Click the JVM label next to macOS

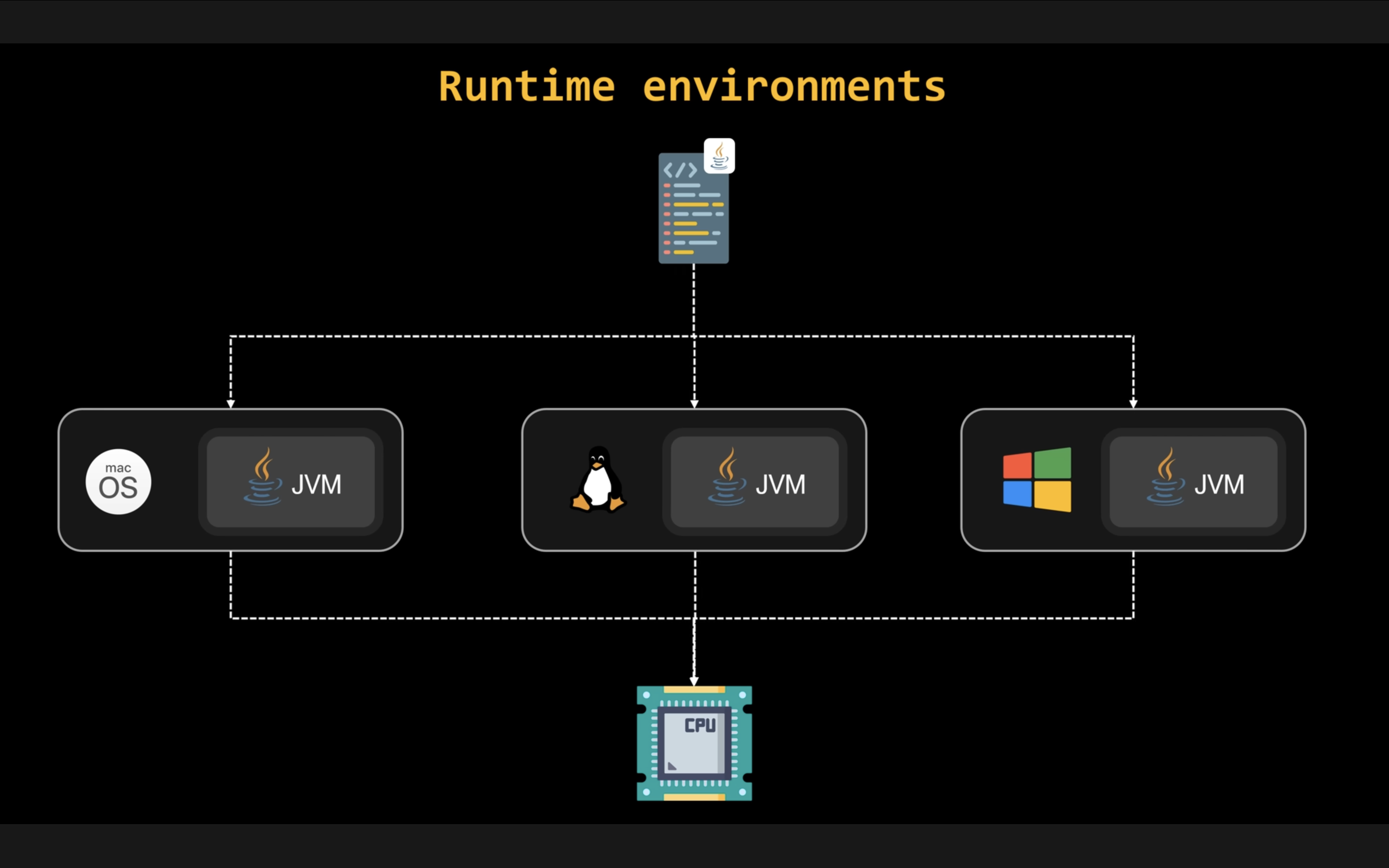[x=316, y=485]
